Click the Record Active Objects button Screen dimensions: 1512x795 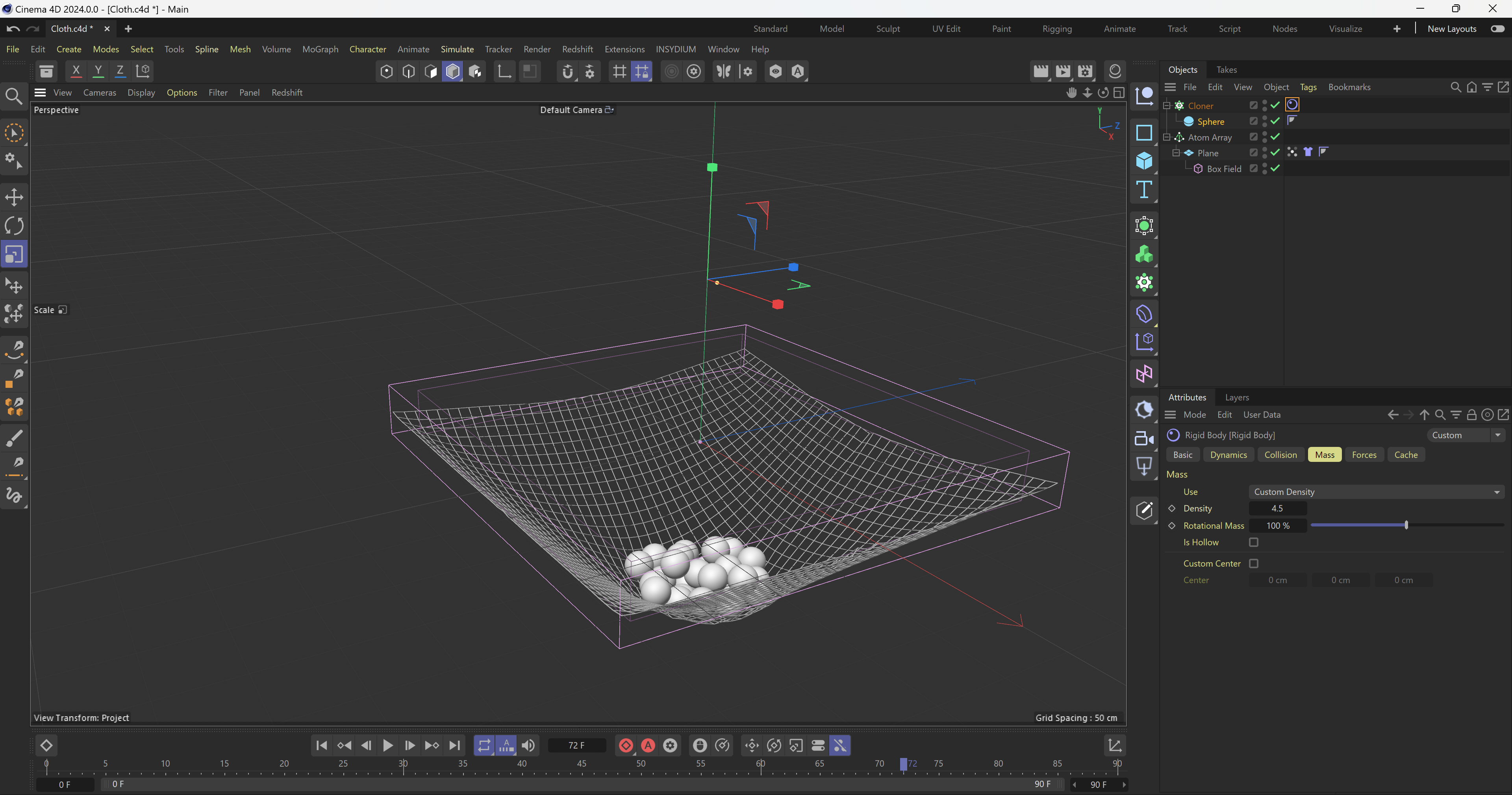click(x=626, y=746)
